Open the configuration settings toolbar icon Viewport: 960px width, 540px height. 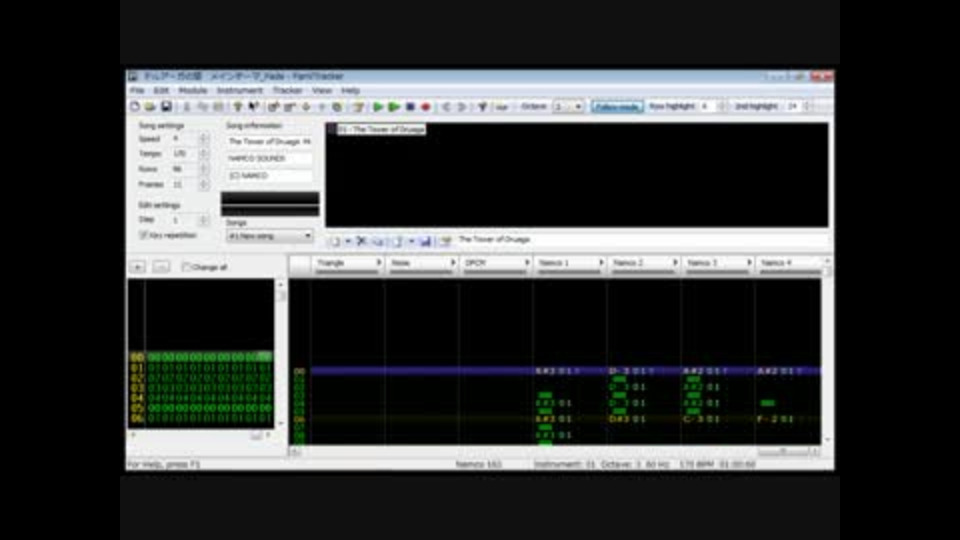coord(482,107)
